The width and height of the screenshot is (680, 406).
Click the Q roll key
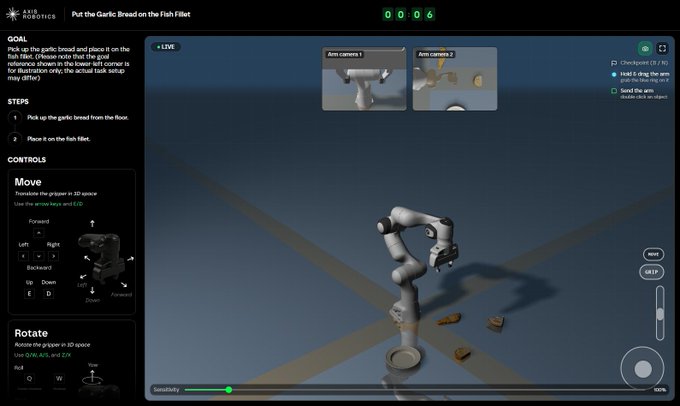(x=29, y=378)
